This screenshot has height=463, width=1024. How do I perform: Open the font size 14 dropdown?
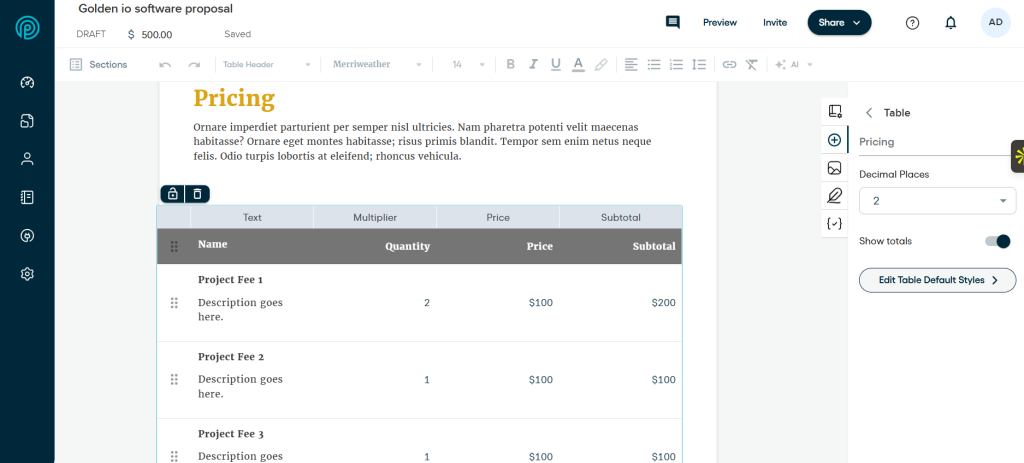[468, 65]
